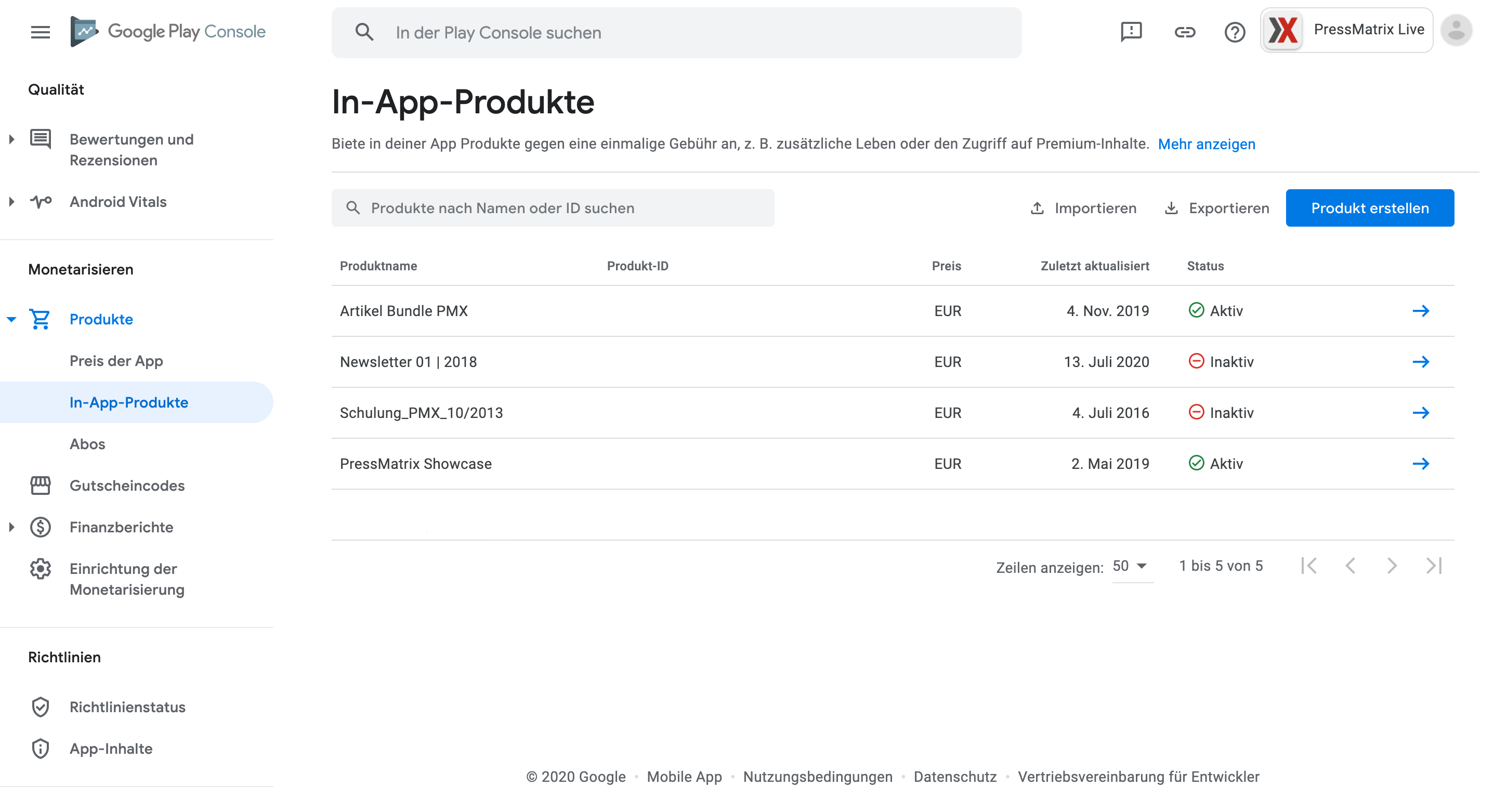Open Artikel Bundle PMX row arrow
1494x812 pixels.
[1421, 311]
